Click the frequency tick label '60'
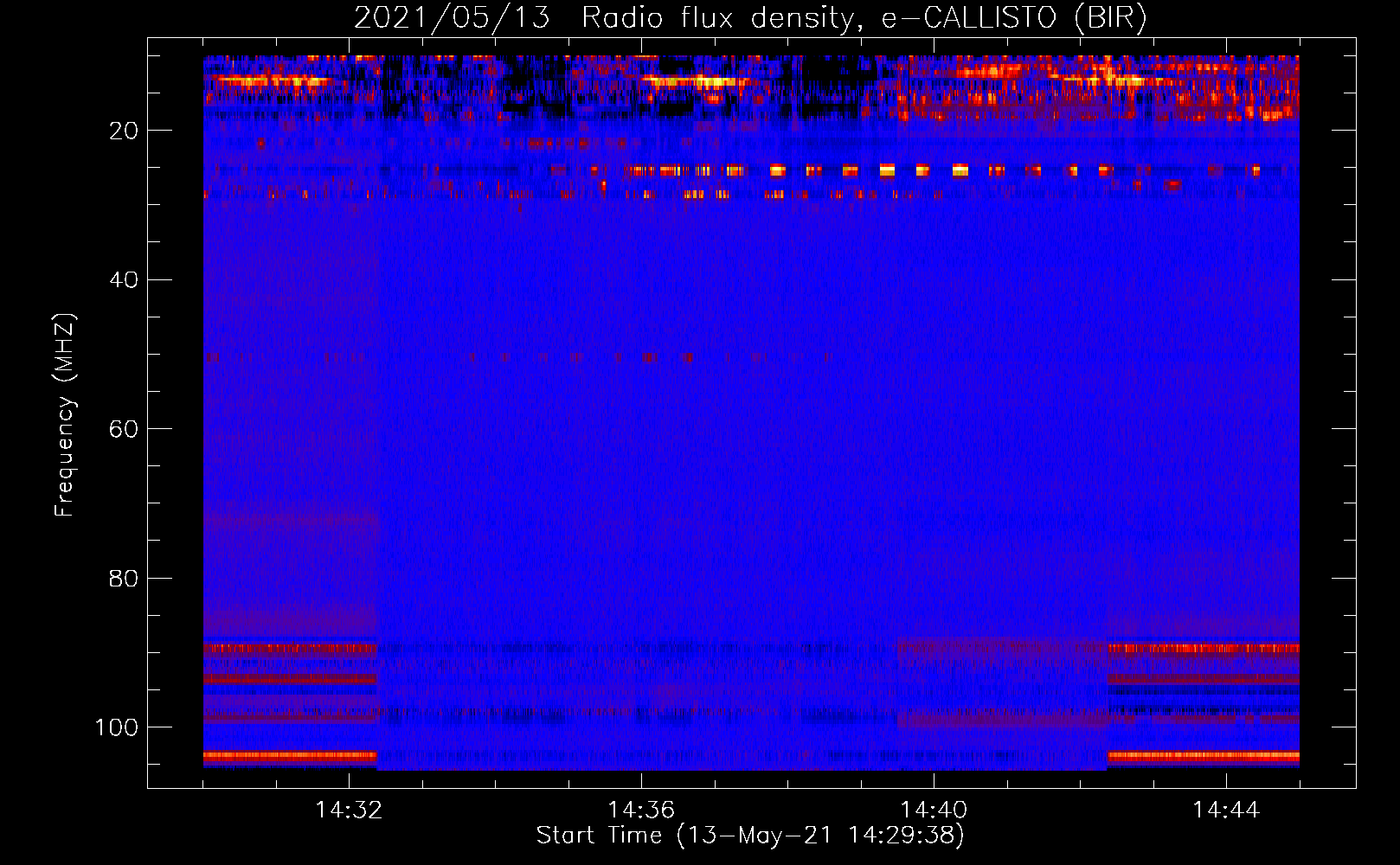Image resolution: width=1400 pixels, height=865 pixels. click(x=124, y=430)
